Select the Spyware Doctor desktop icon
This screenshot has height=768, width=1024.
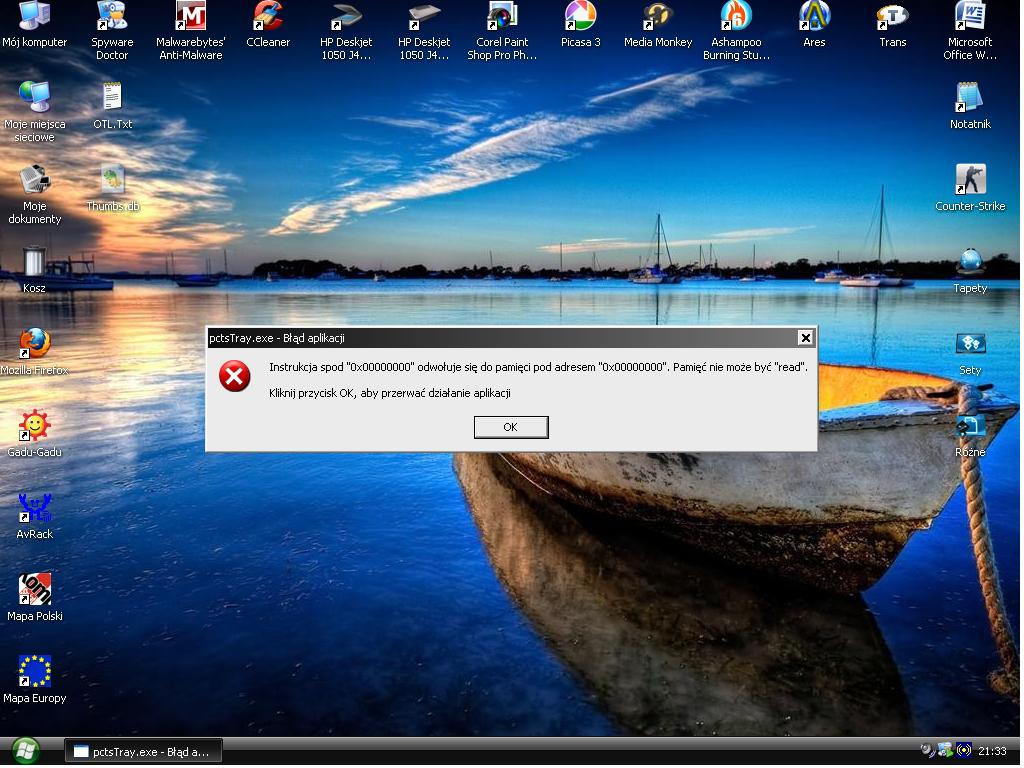(112, 17)
